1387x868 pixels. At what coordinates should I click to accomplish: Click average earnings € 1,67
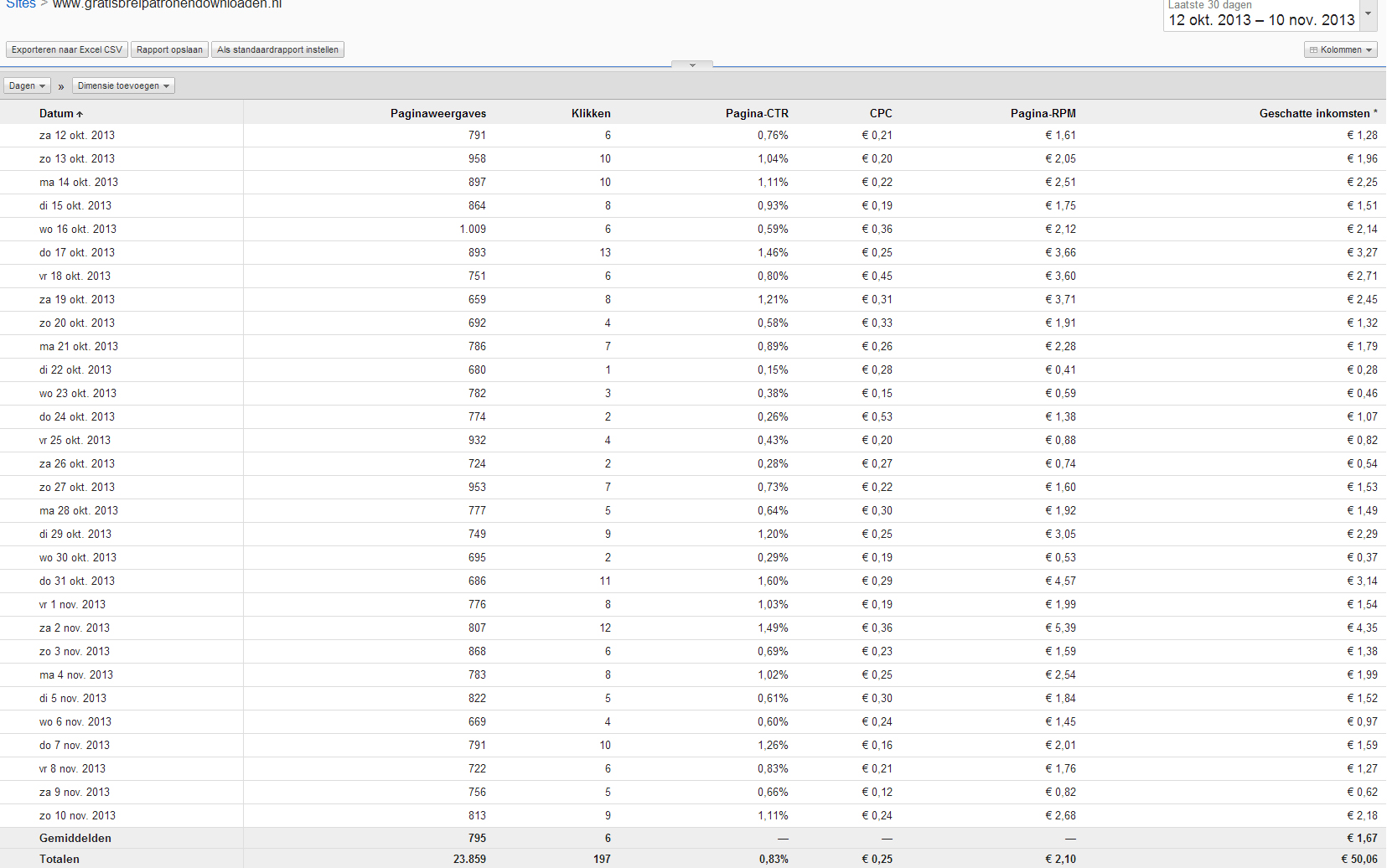tap(1362, 838)
